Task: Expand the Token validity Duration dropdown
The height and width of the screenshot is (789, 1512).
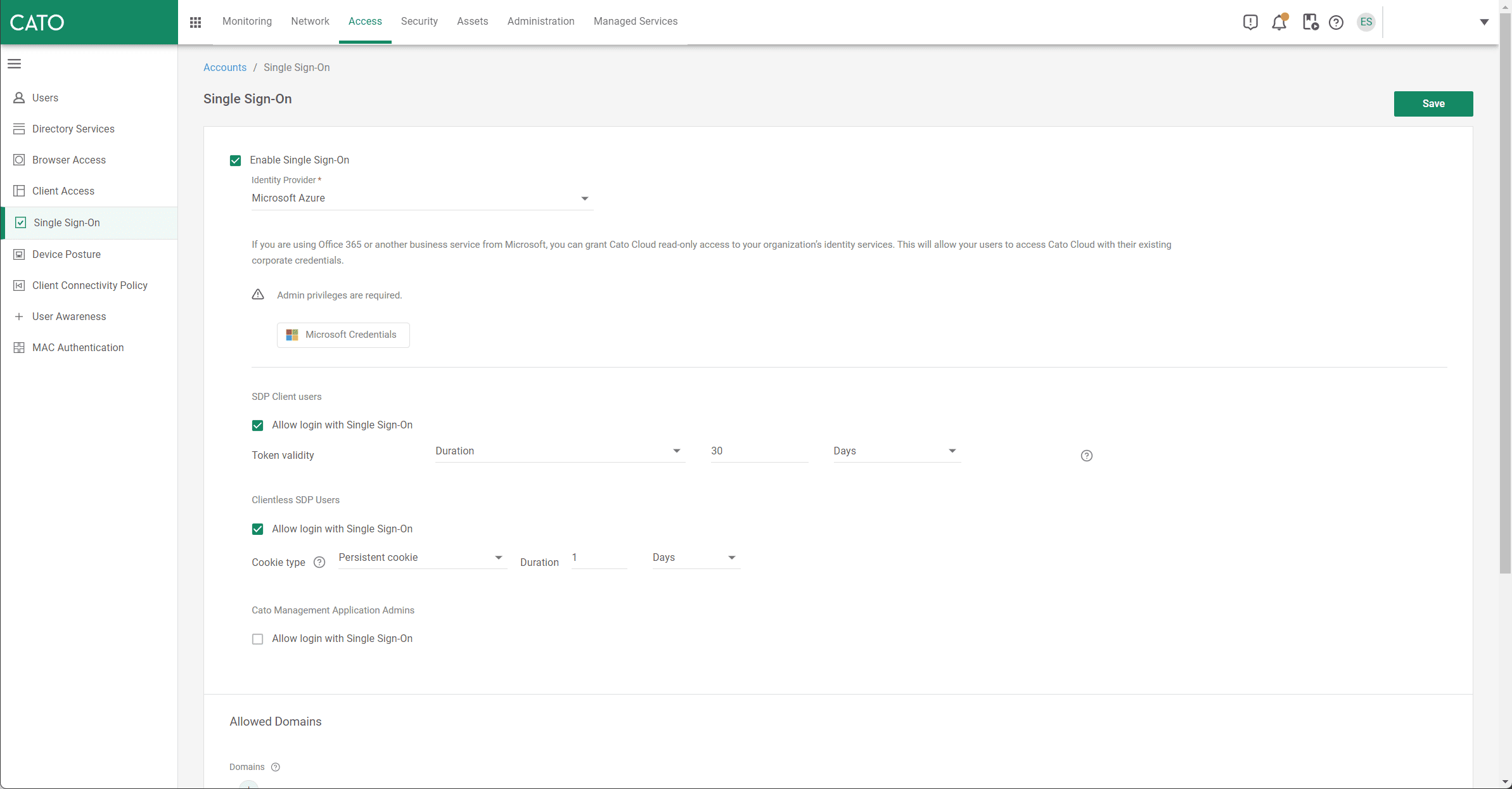Action: [x=558, y=450]
